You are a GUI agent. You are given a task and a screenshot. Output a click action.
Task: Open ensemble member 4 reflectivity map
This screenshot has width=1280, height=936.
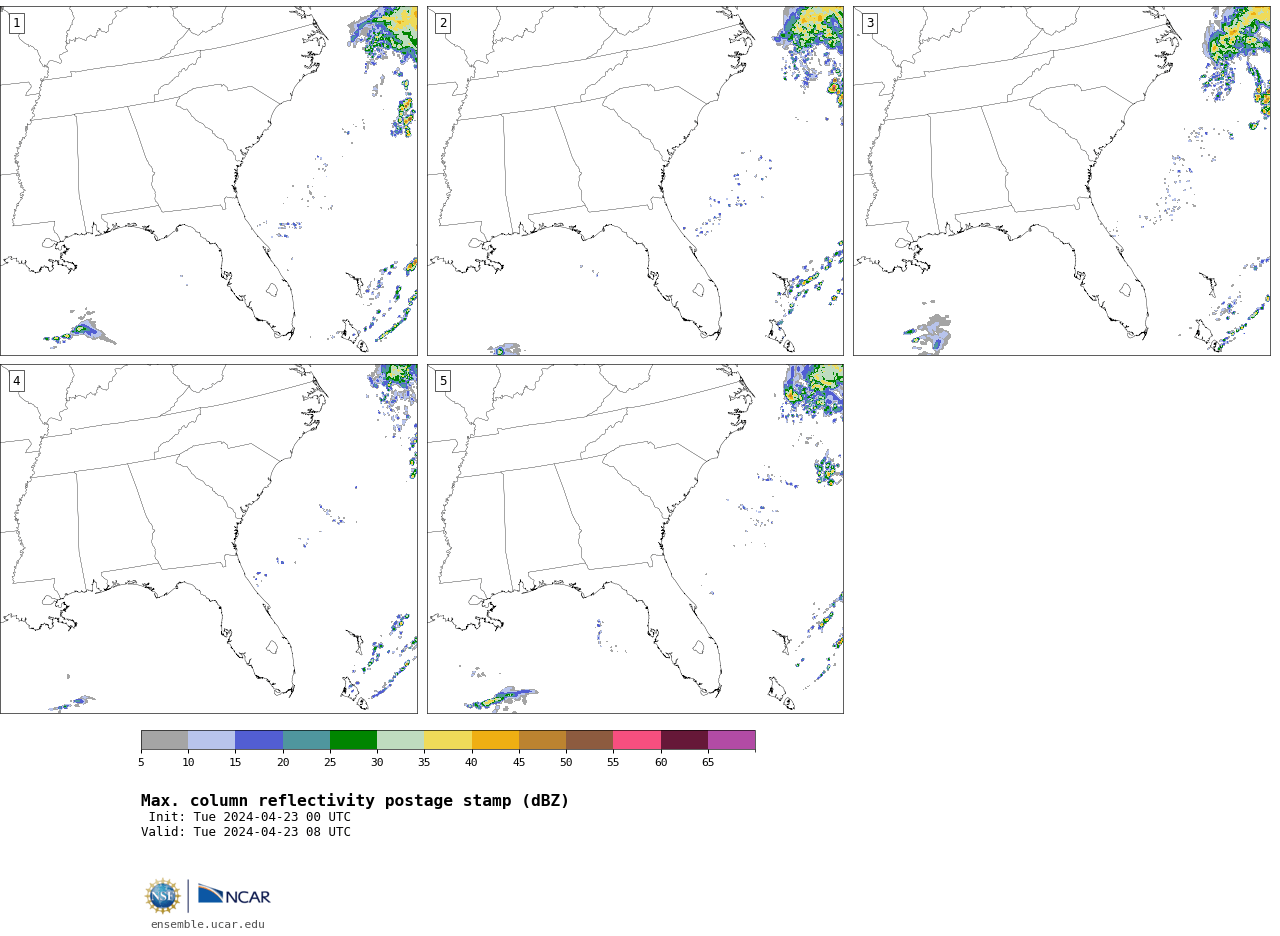coord(209,539)
